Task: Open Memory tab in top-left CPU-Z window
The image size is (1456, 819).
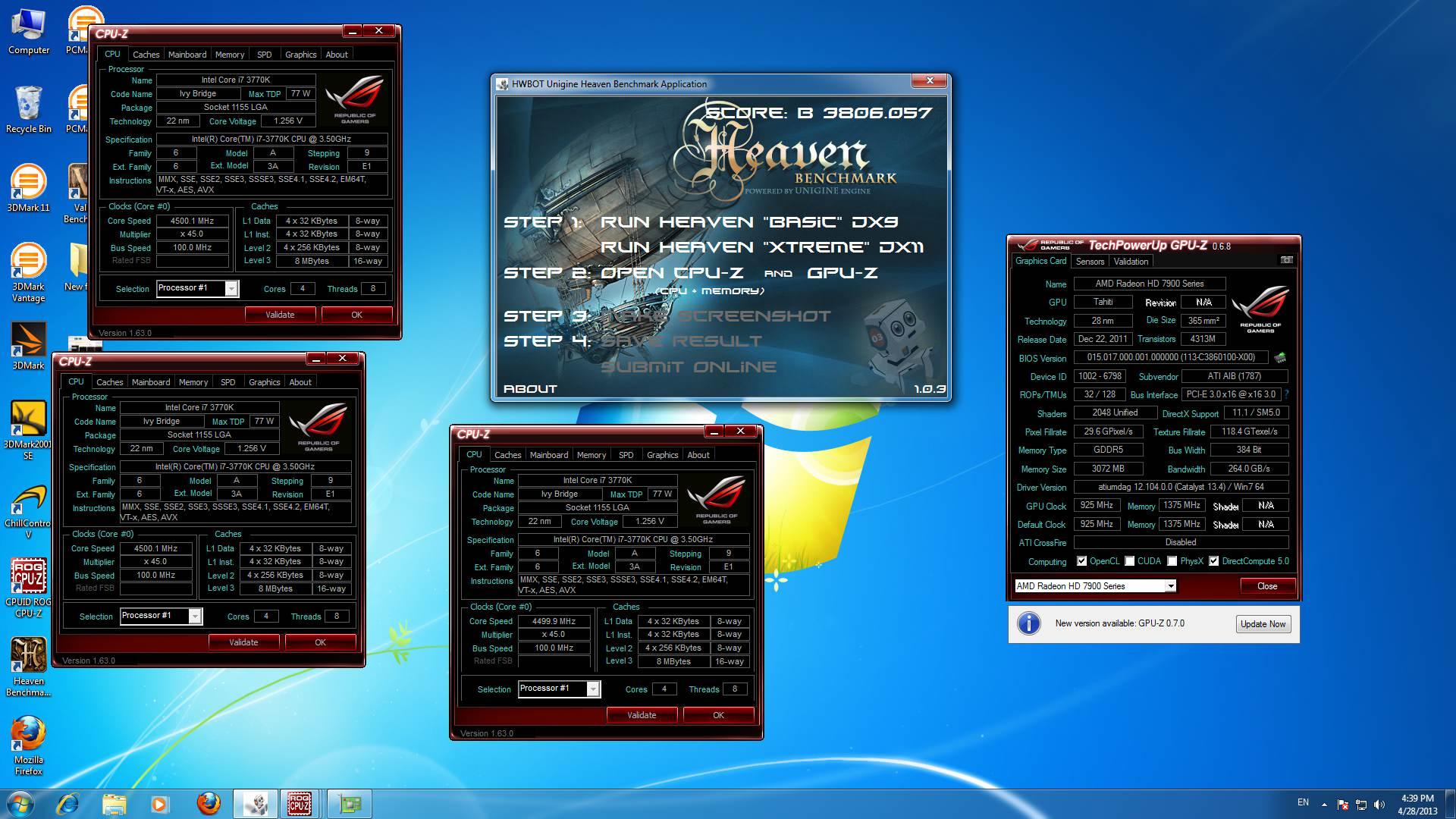Action: coord(230,55)
